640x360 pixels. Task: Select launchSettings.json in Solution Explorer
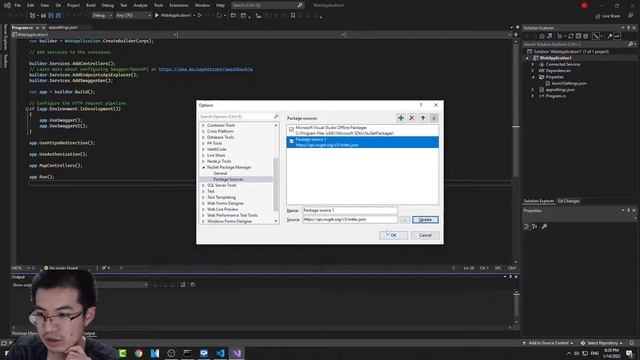(x=569, y=83)
